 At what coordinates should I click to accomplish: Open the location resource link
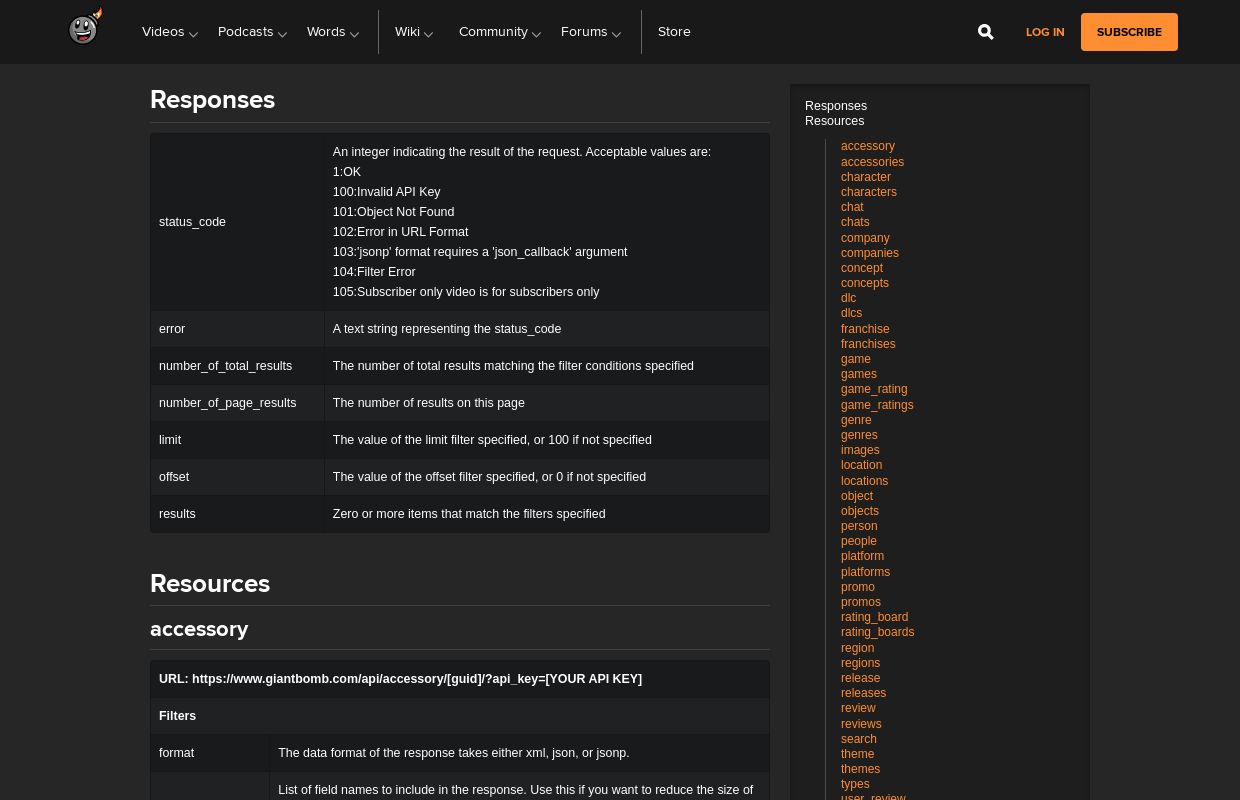(x=861, y=465)
